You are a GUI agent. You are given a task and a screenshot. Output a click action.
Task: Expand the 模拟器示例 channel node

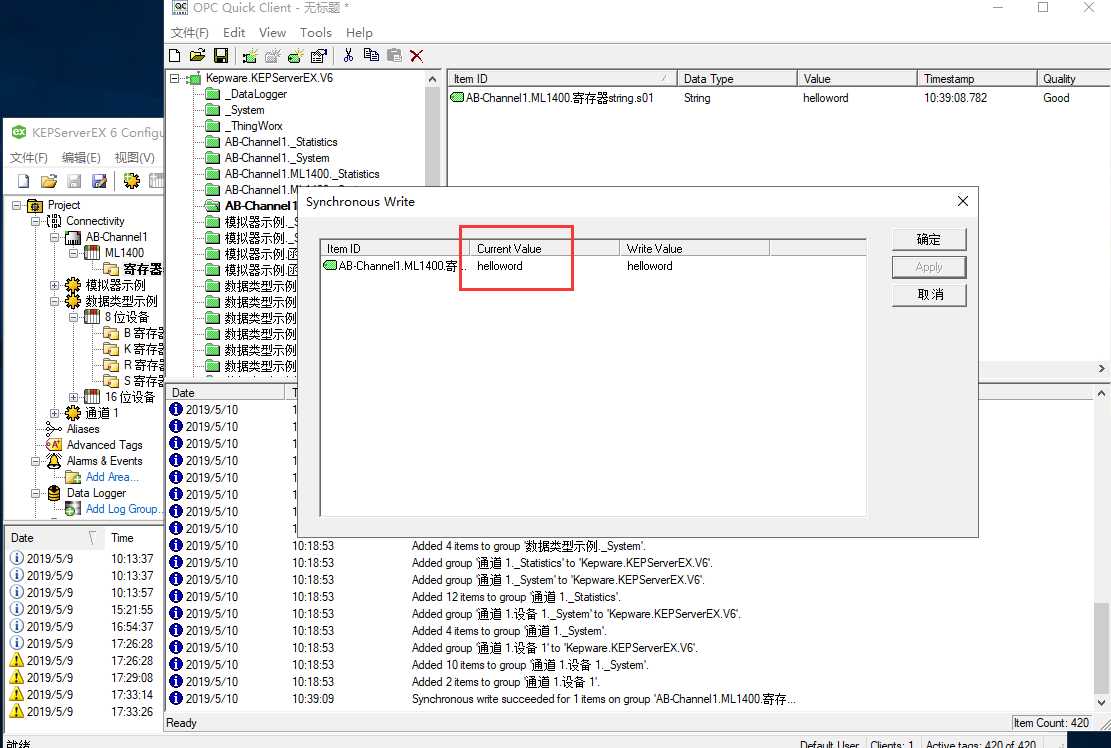tap(54, 285)
